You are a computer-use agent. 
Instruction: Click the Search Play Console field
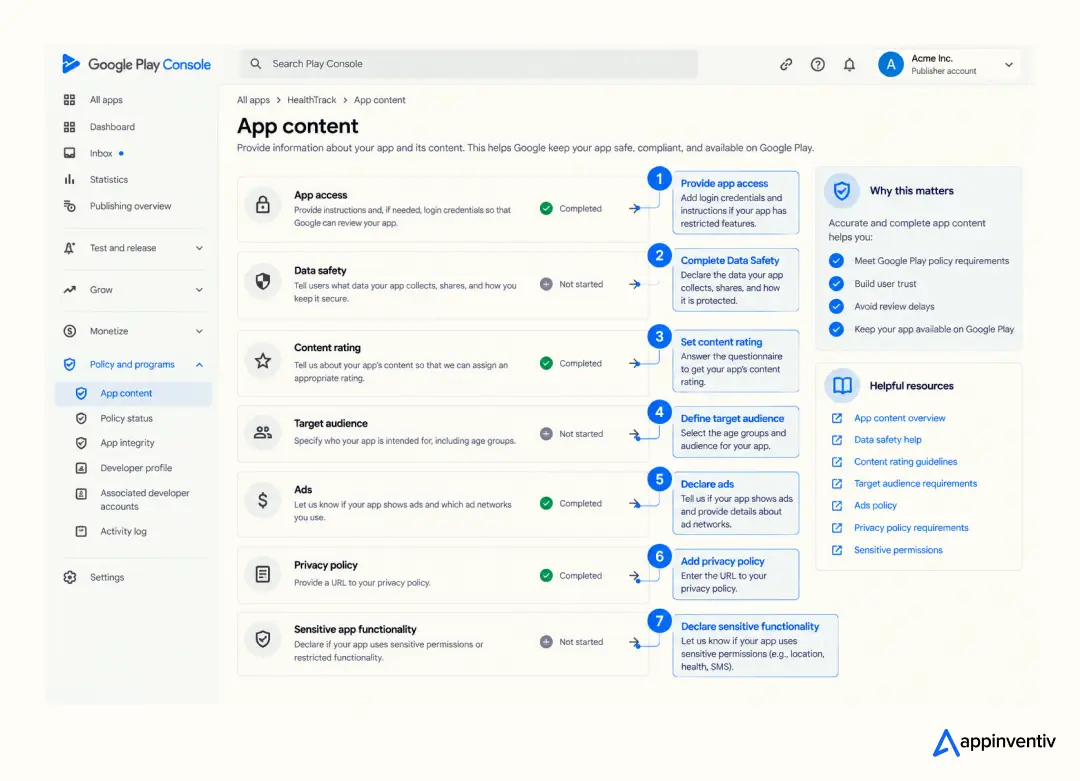coord(468,63)
